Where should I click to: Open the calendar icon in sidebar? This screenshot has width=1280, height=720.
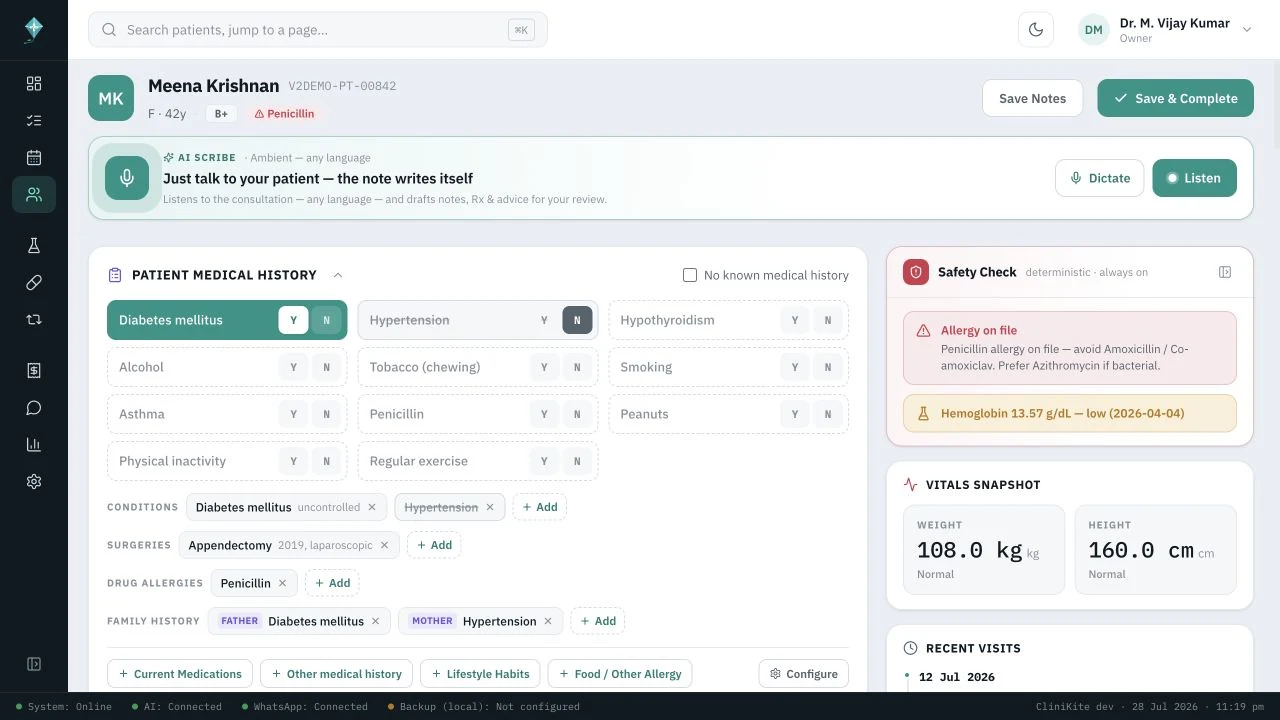click(x=34, y=157)
